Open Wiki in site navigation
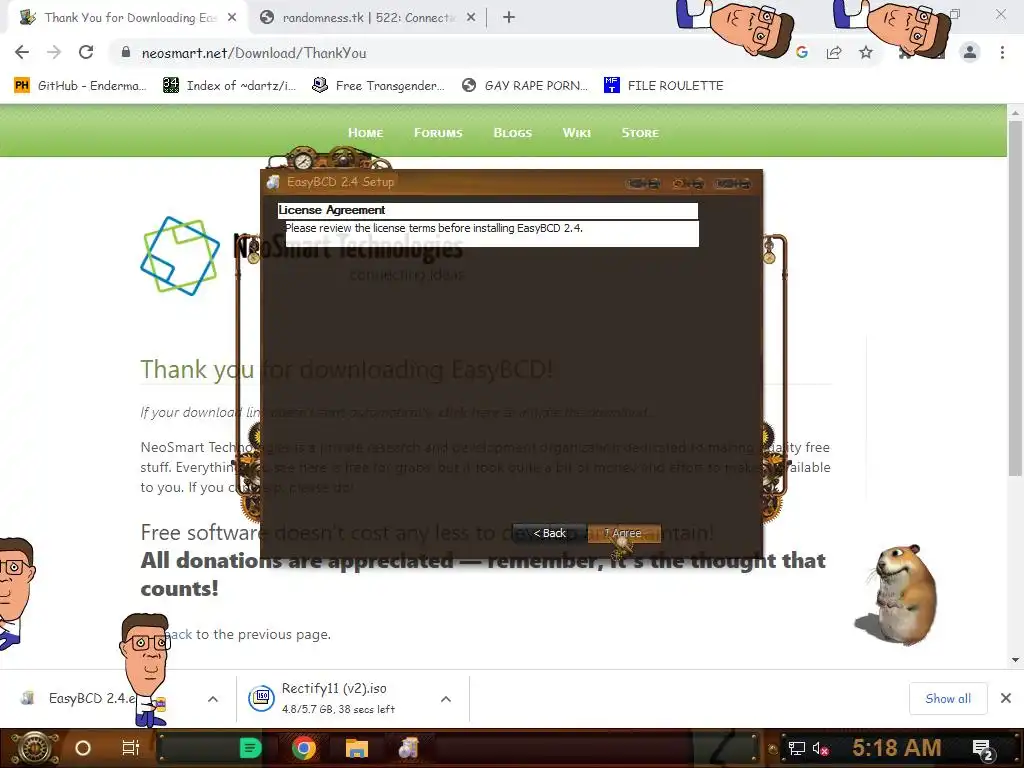This screenshot has width=1024, height=768. tap(577, 133)
